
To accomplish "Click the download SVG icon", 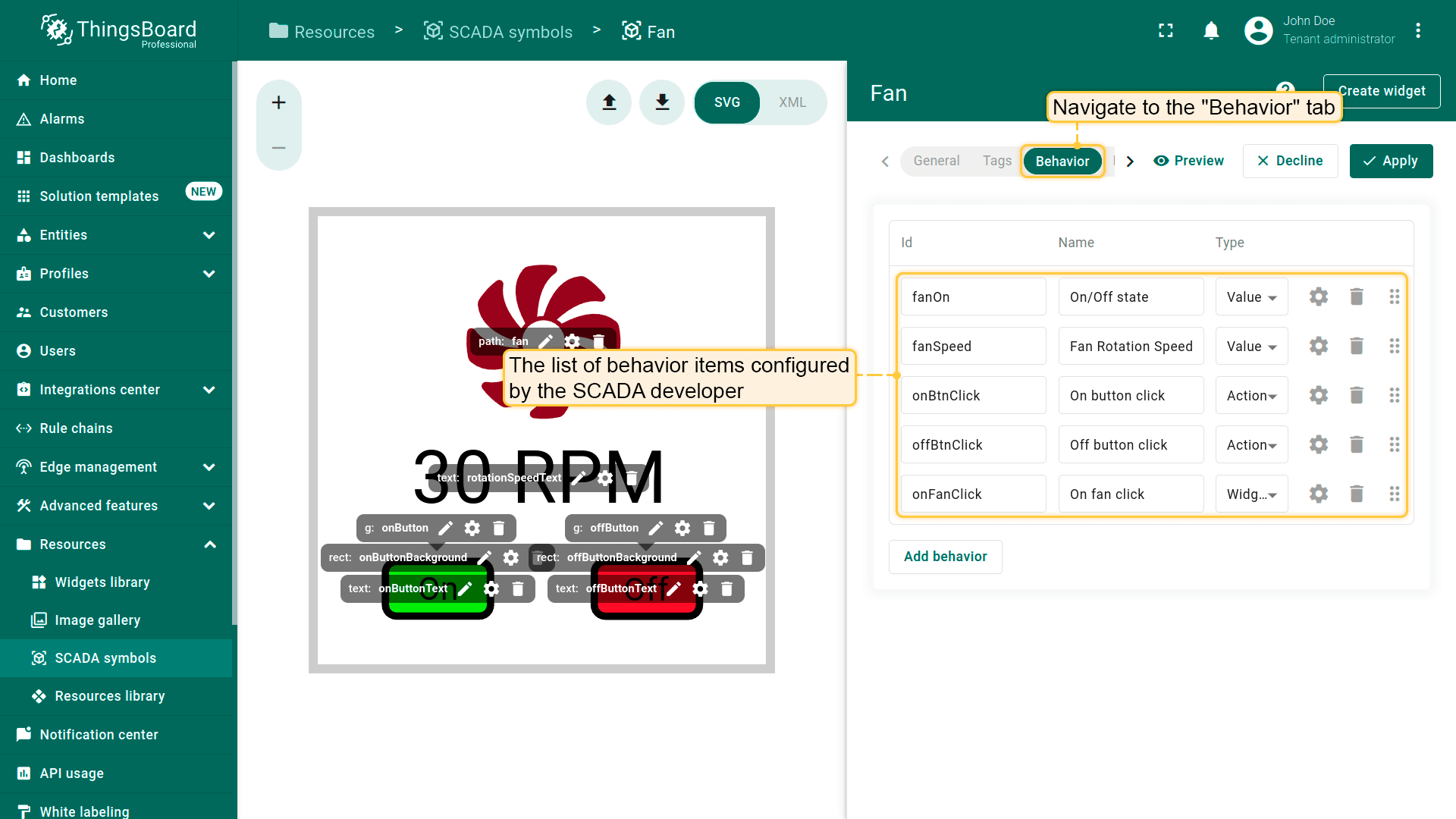I will click(x=662, y=102).
